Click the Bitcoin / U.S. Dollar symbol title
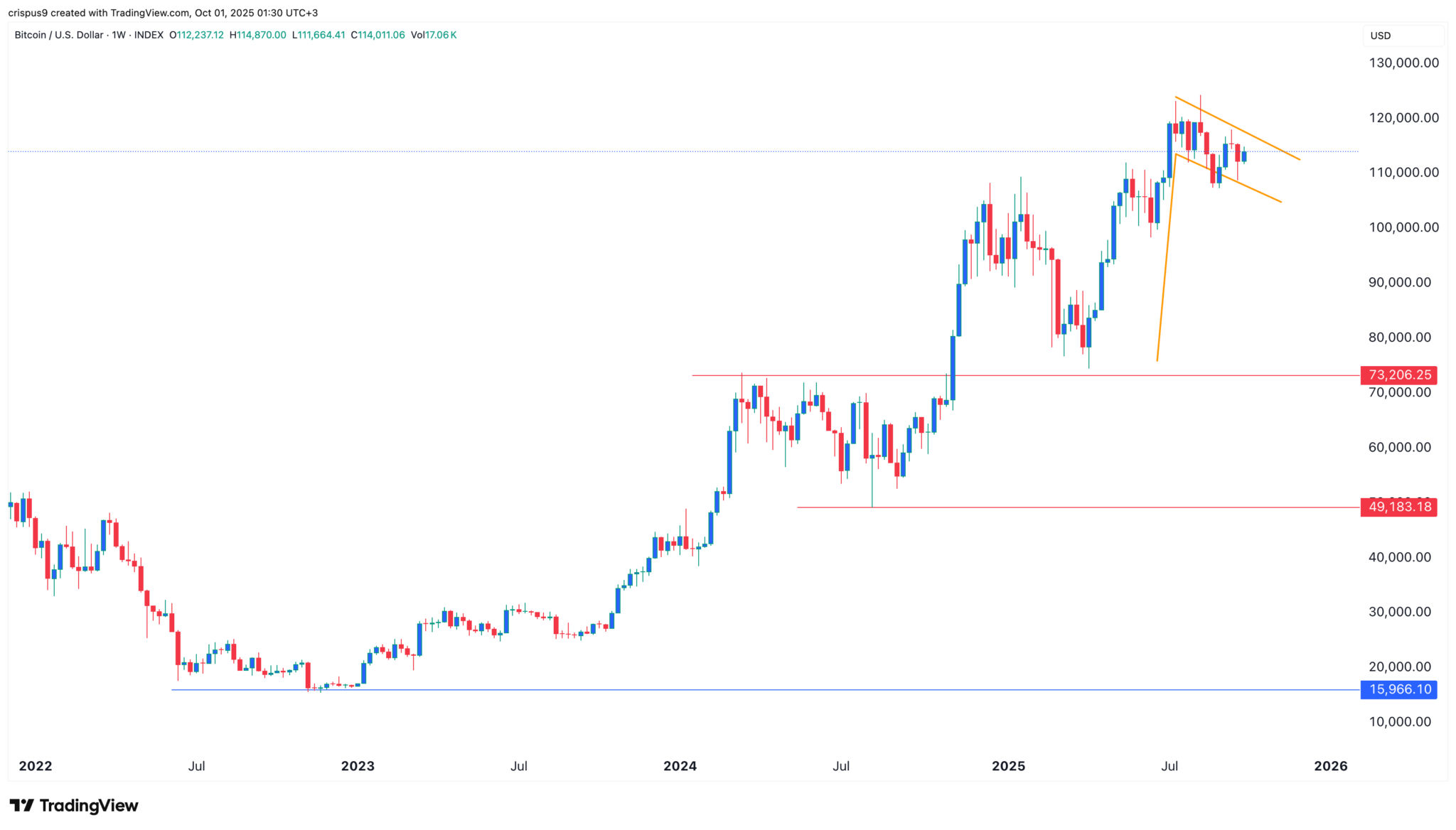The height and width of the screenshot is (830, 1456). (x=59, y=35)
